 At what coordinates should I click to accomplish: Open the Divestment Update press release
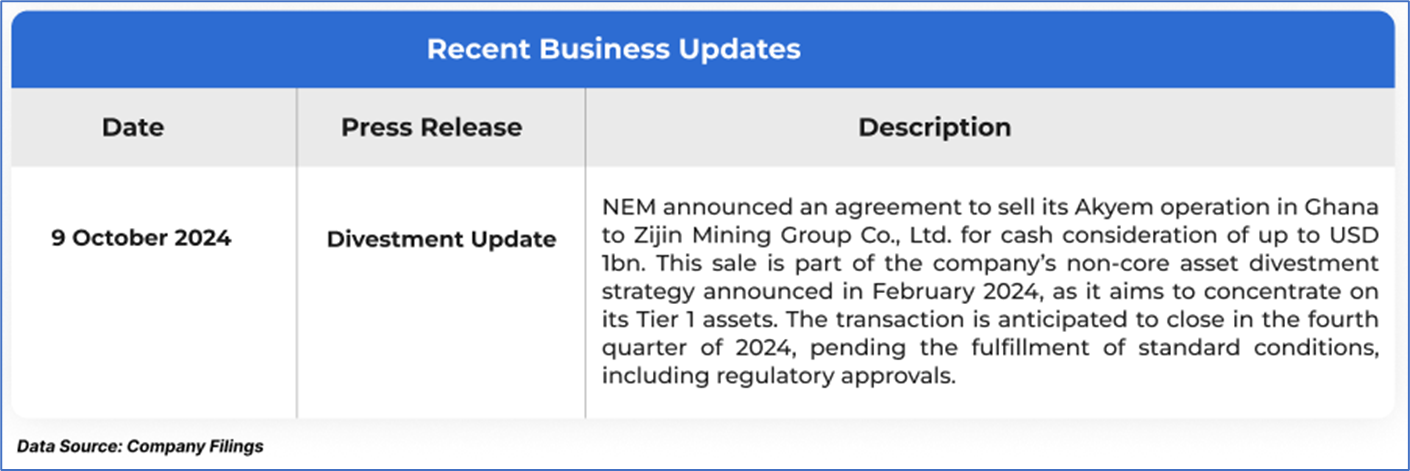[441, 240]
